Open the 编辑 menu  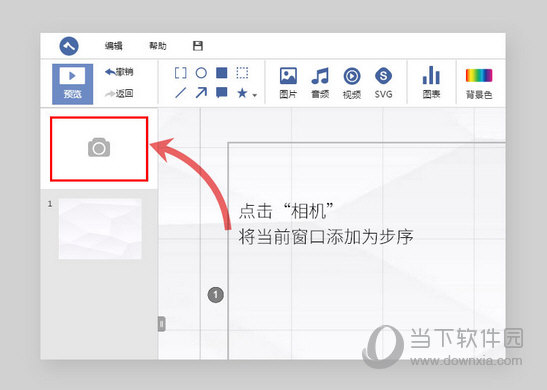pyautogui.click(x=114, y=46)
